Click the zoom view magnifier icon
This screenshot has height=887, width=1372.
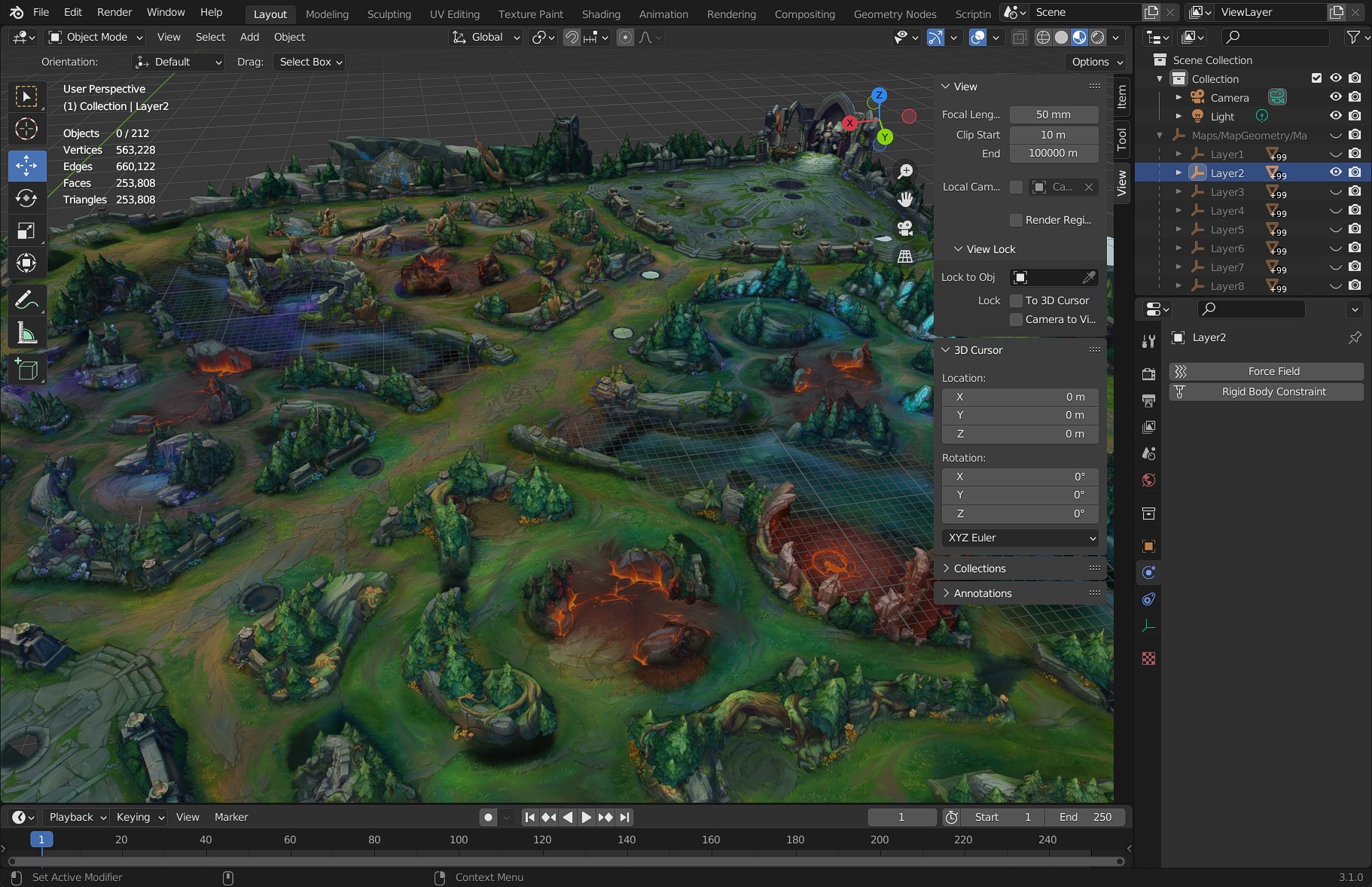tap(905, 172)
